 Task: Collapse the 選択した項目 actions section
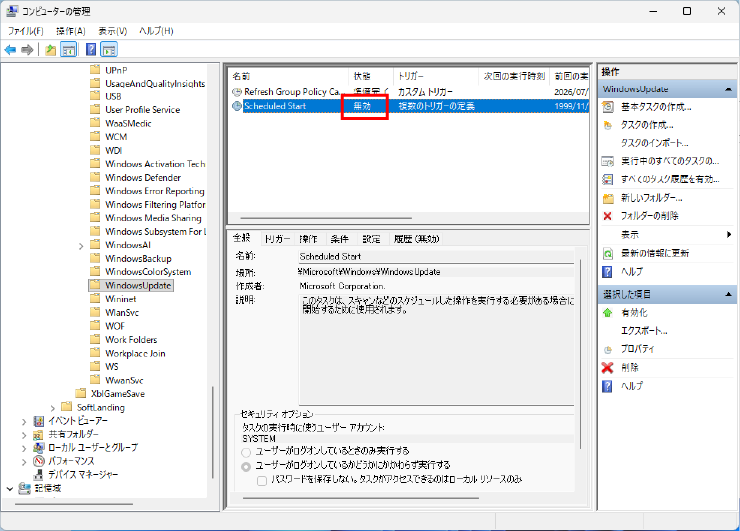[x=728, y=295]
